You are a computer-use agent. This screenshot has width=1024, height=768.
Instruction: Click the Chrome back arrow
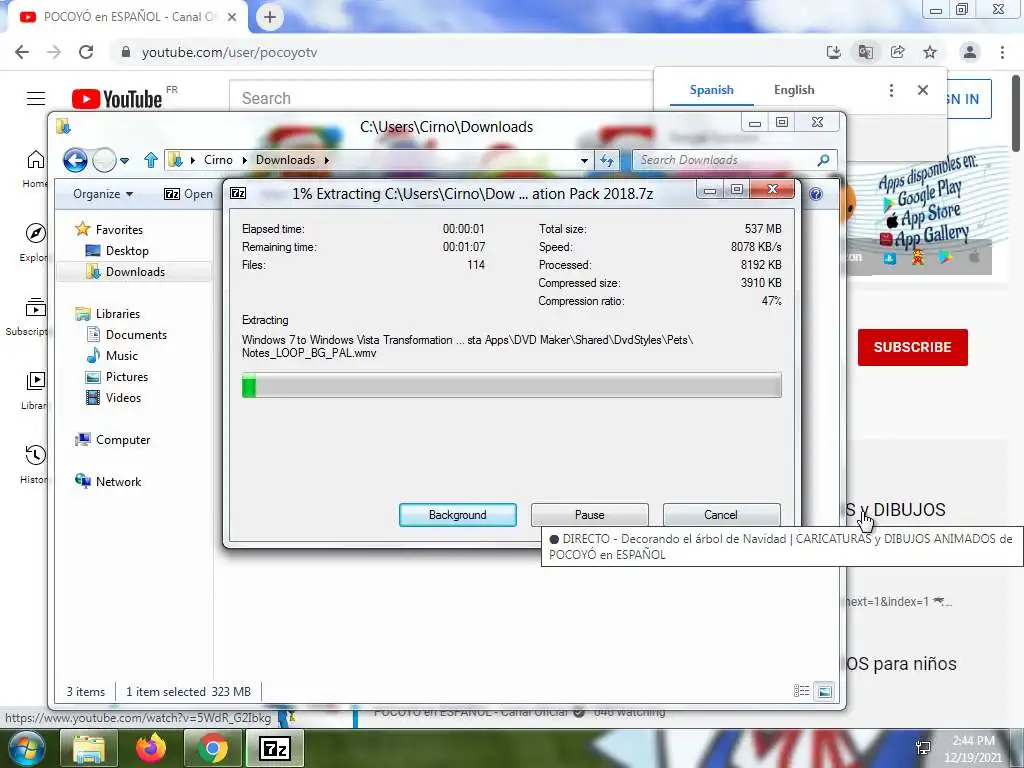point(22,52)
